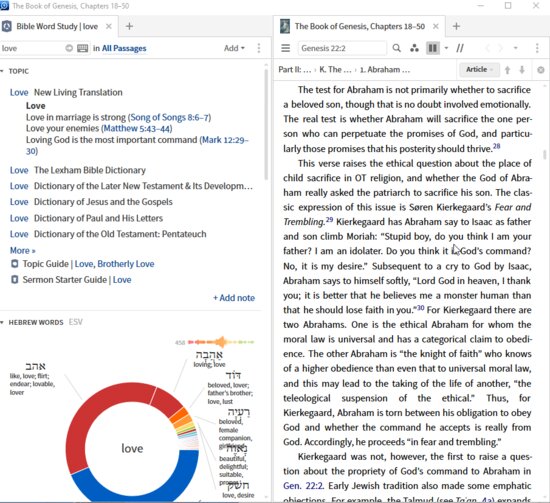
Task: Open Love in Dictionary of Later New Testament
Action: tap(19, 186)
